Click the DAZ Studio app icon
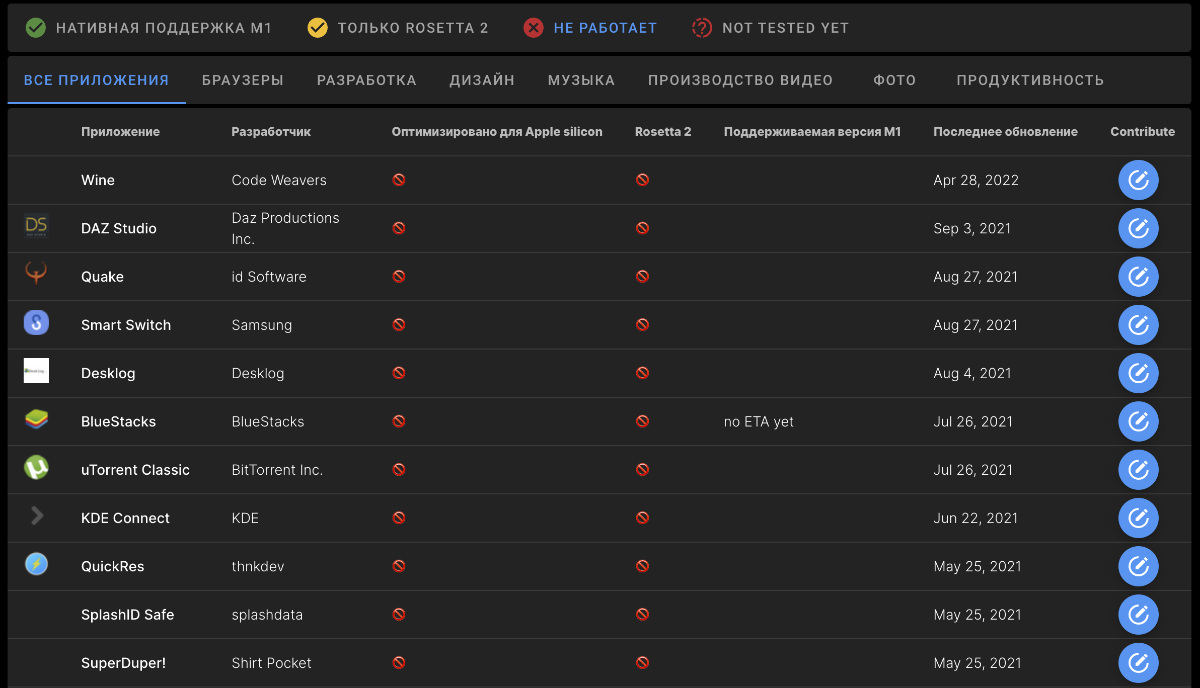Viewport: 1200px width, 688px height. [x=36, y=227]
